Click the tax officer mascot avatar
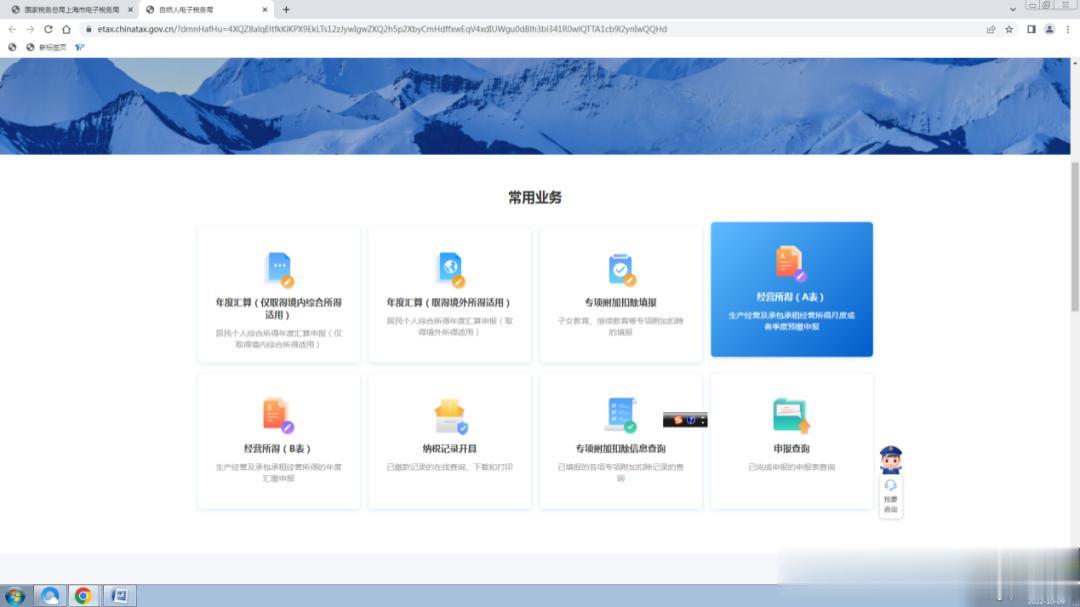 coord(891,460)
